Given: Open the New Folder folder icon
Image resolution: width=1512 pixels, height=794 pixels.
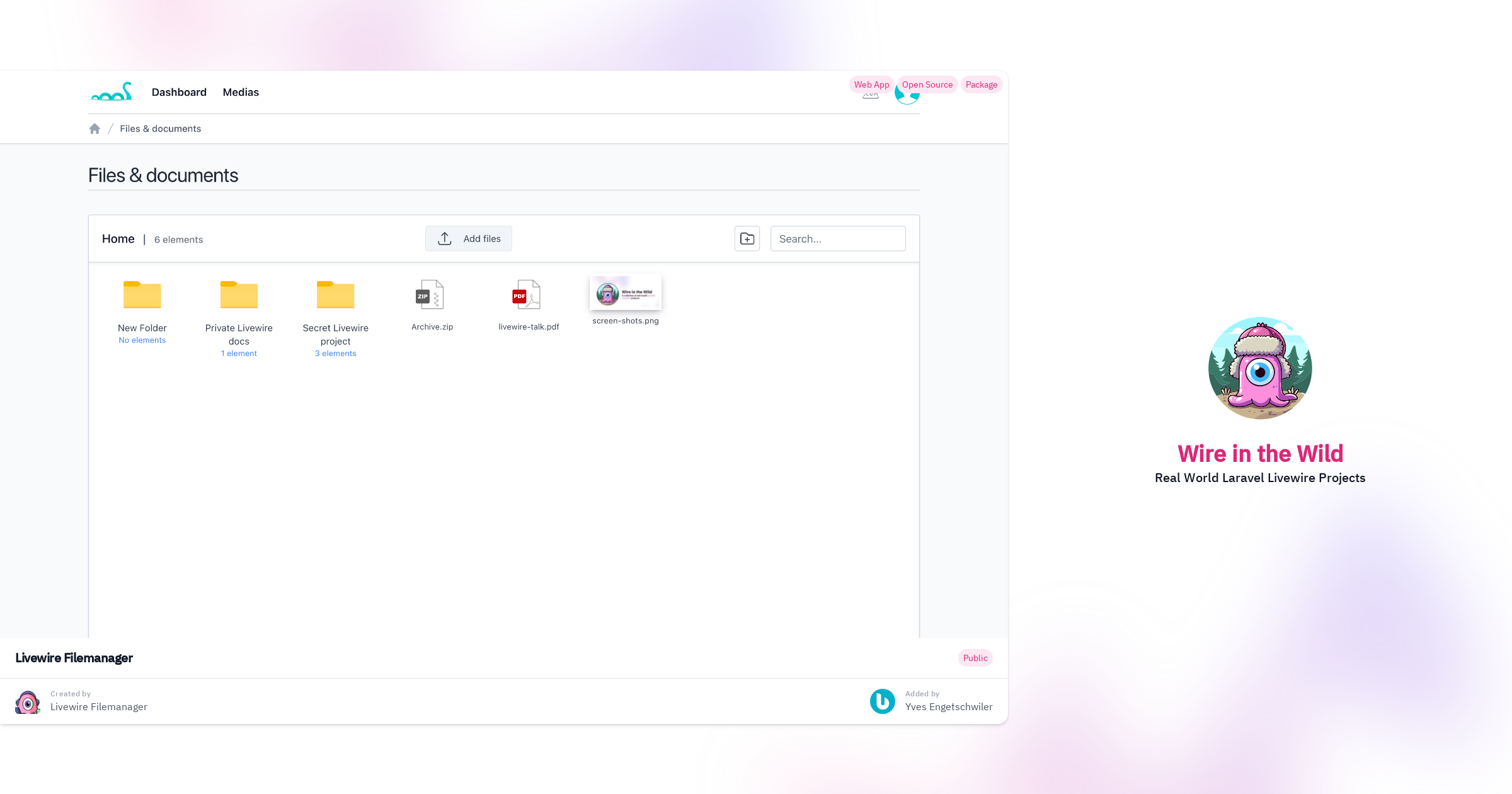Looking at the screenshot, I should 142,294.
